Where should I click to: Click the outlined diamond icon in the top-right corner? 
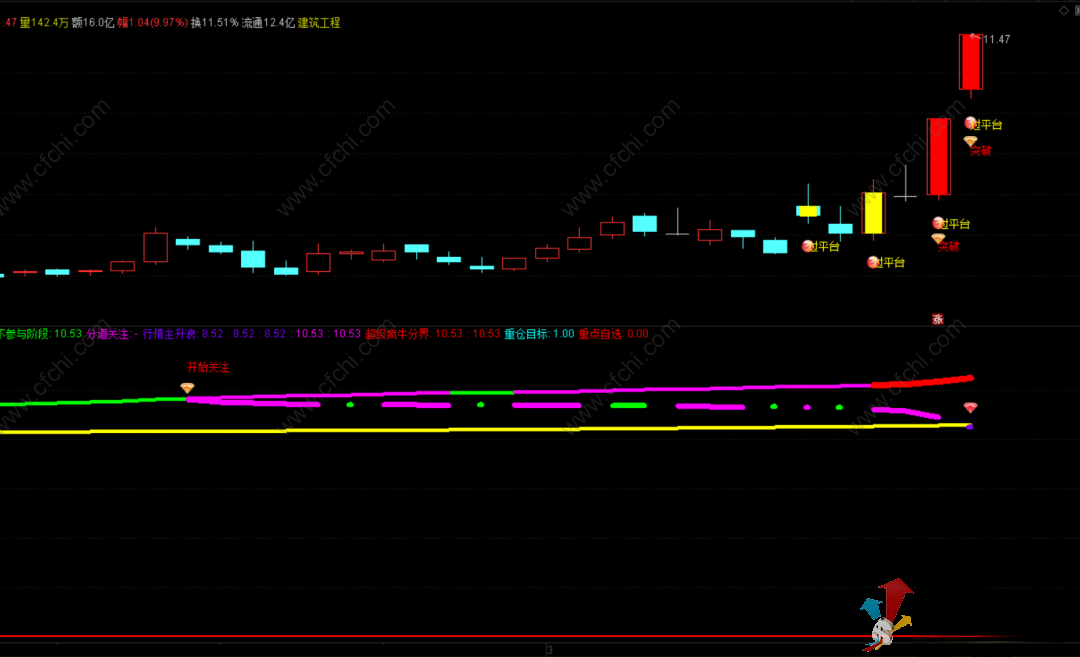coord(1063,10)
